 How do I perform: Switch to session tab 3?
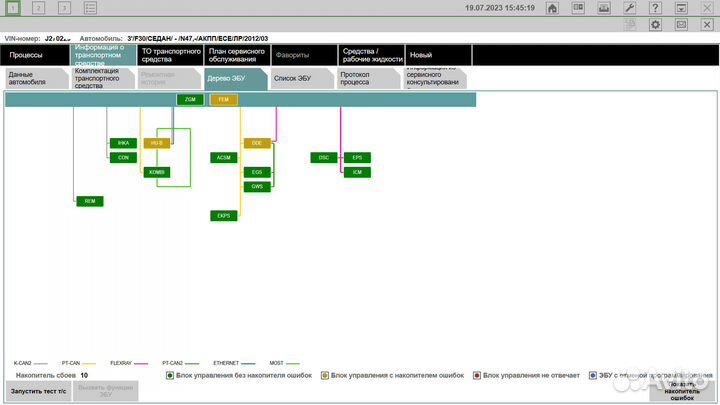pos(64,8)
